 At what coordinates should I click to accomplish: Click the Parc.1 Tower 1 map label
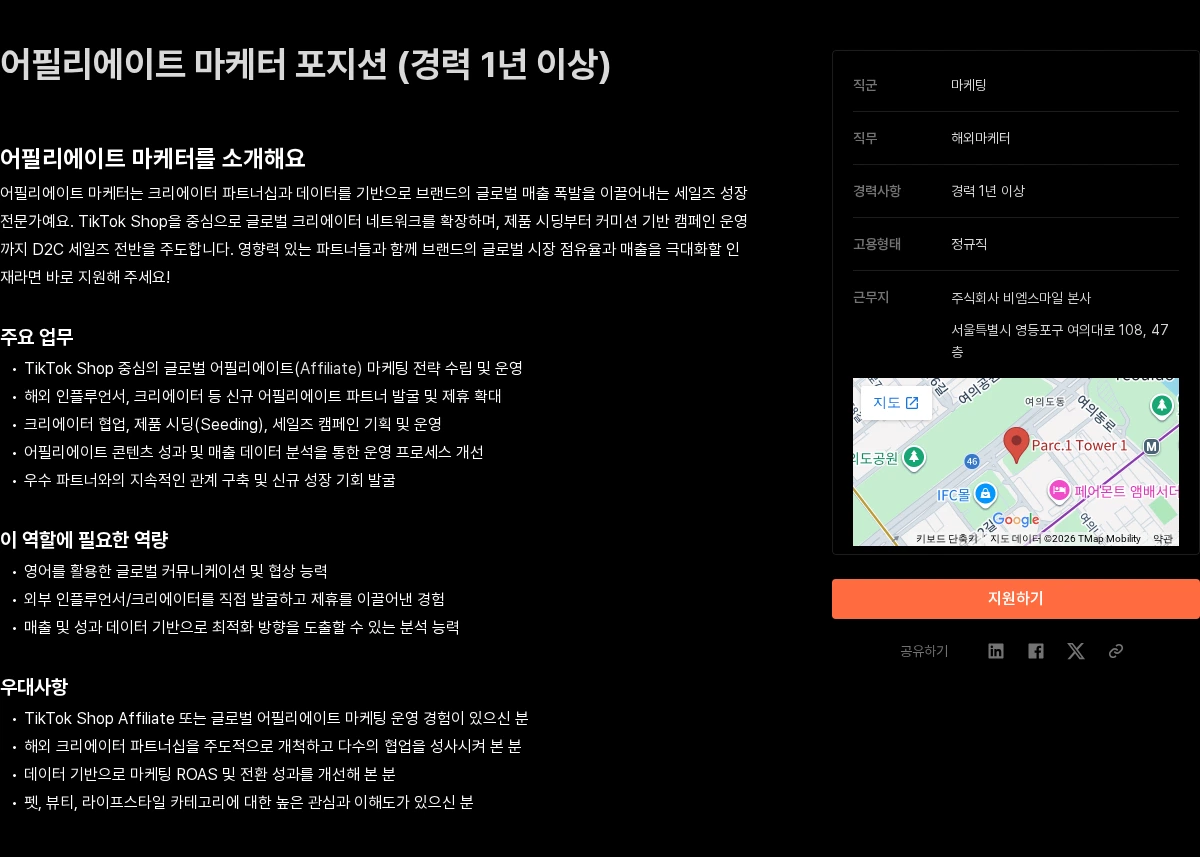tap(1079, 445)
